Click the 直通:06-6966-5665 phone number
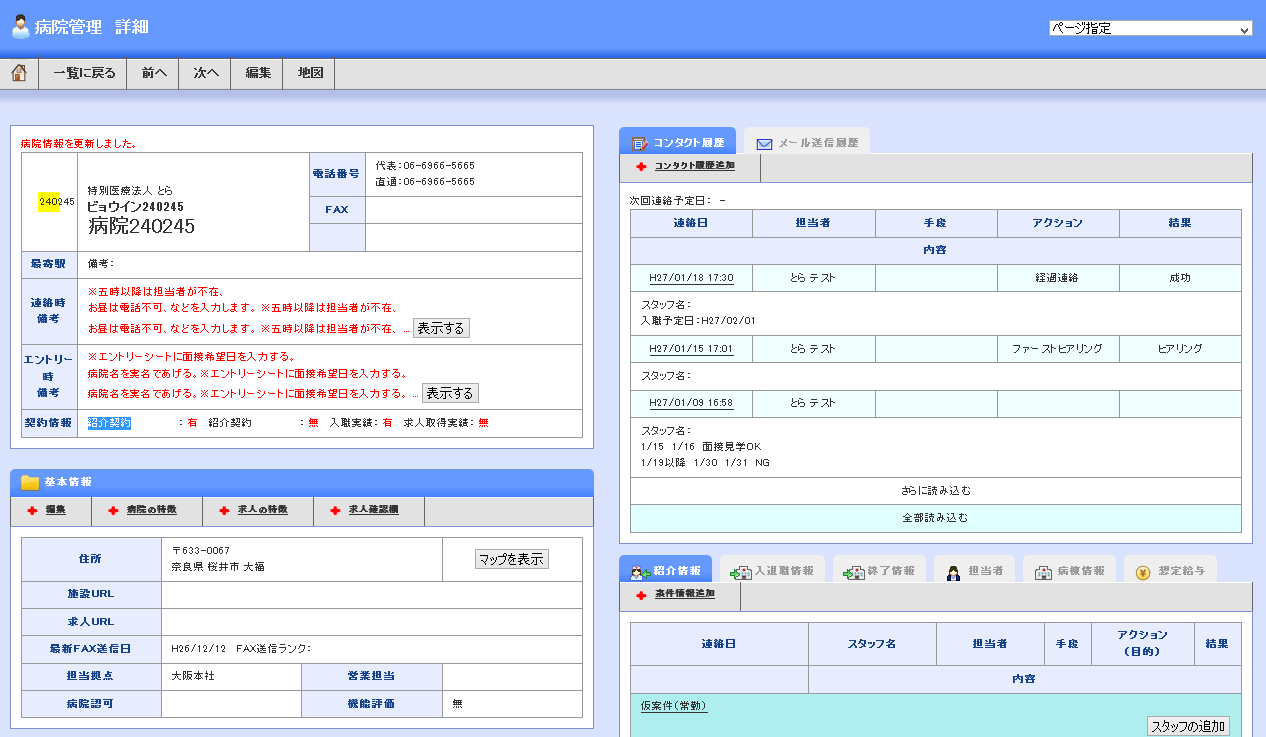 tap(425, 182)
